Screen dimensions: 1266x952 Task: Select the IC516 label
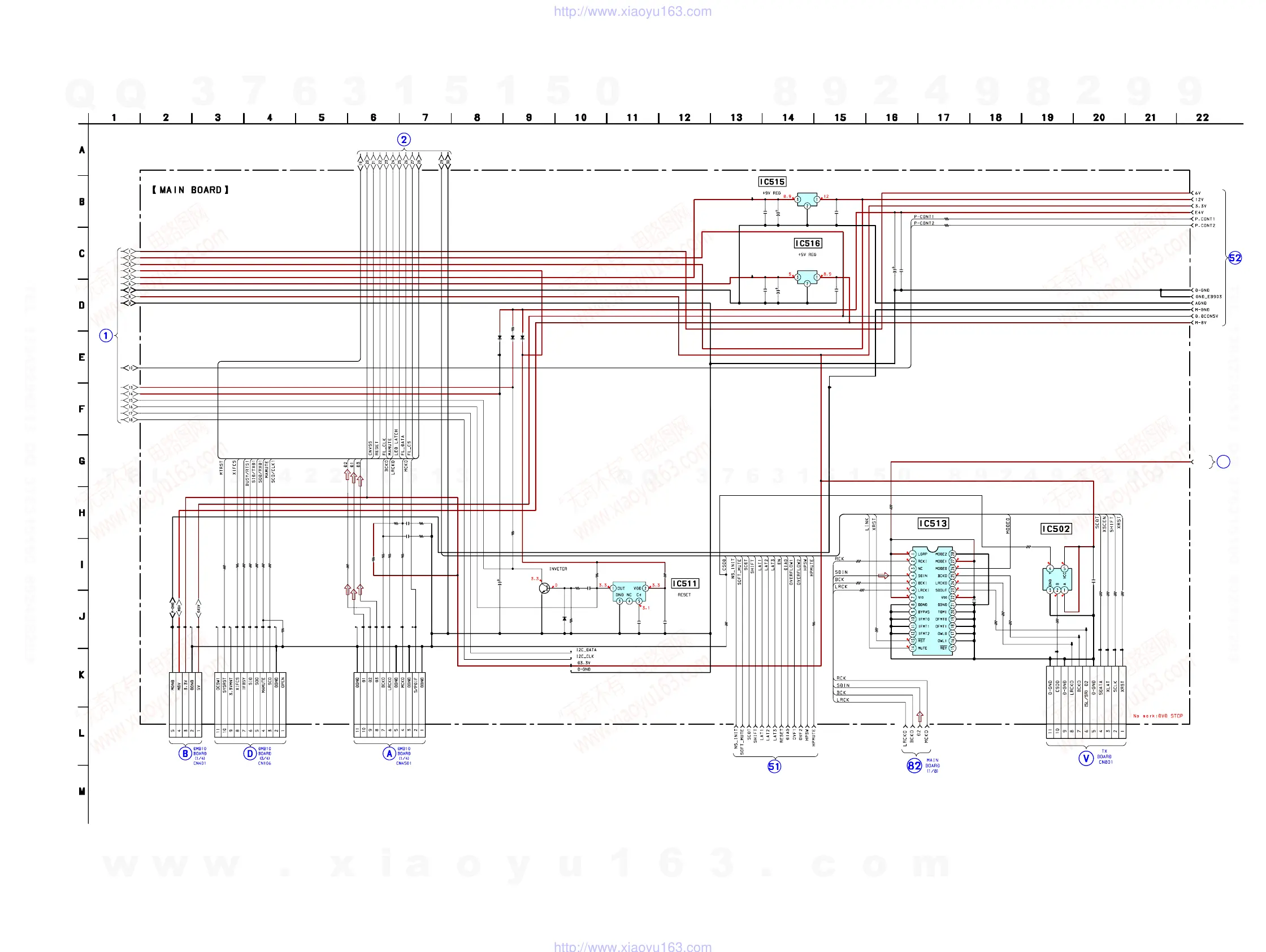[808, 243]
